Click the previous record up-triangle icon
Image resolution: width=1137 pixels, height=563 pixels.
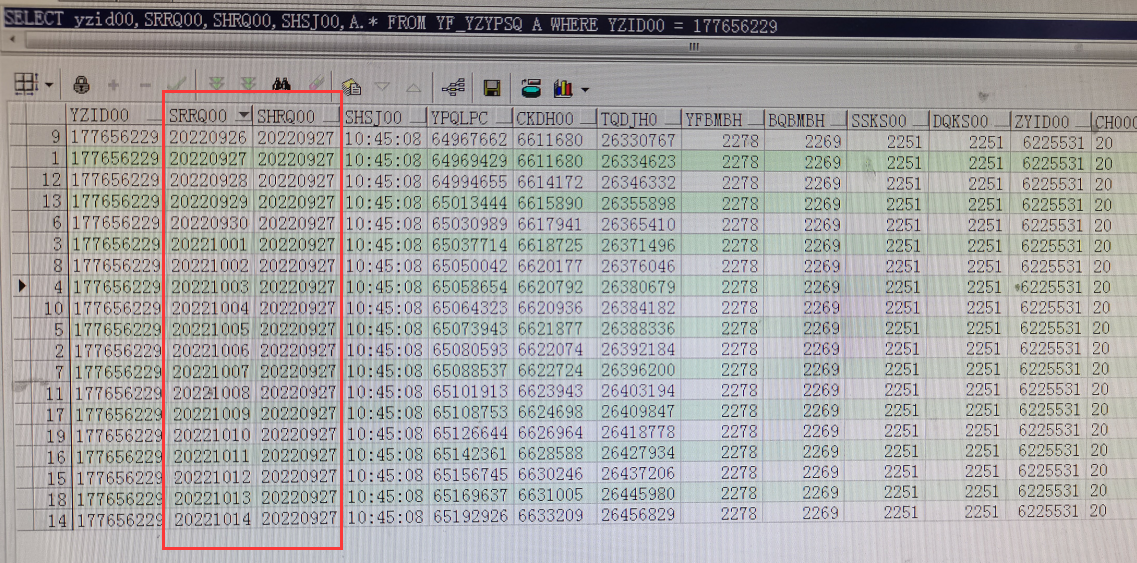click(x=413, y=88)
